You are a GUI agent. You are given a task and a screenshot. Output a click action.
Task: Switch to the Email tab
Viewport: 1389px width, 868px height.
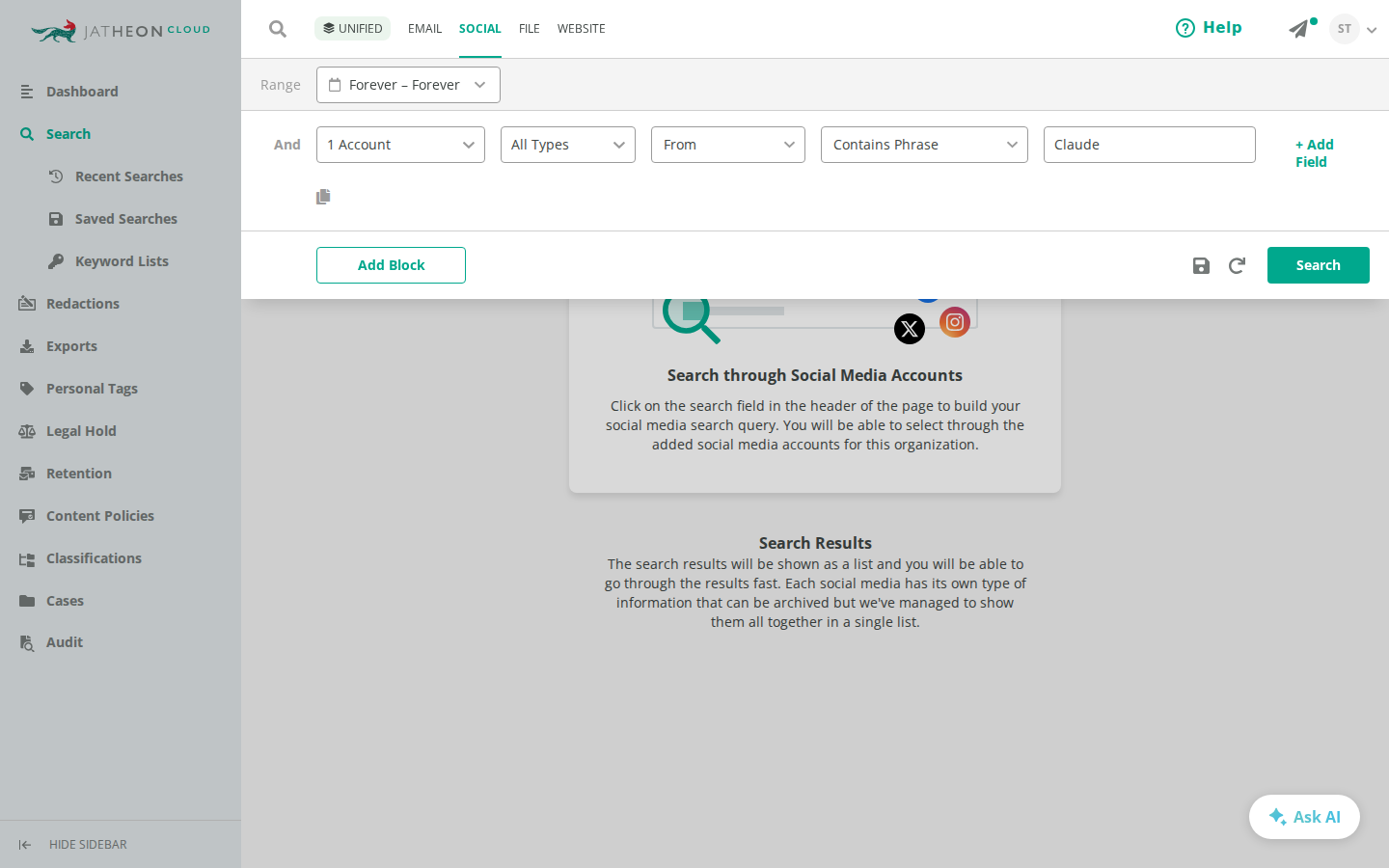[424, 29]
